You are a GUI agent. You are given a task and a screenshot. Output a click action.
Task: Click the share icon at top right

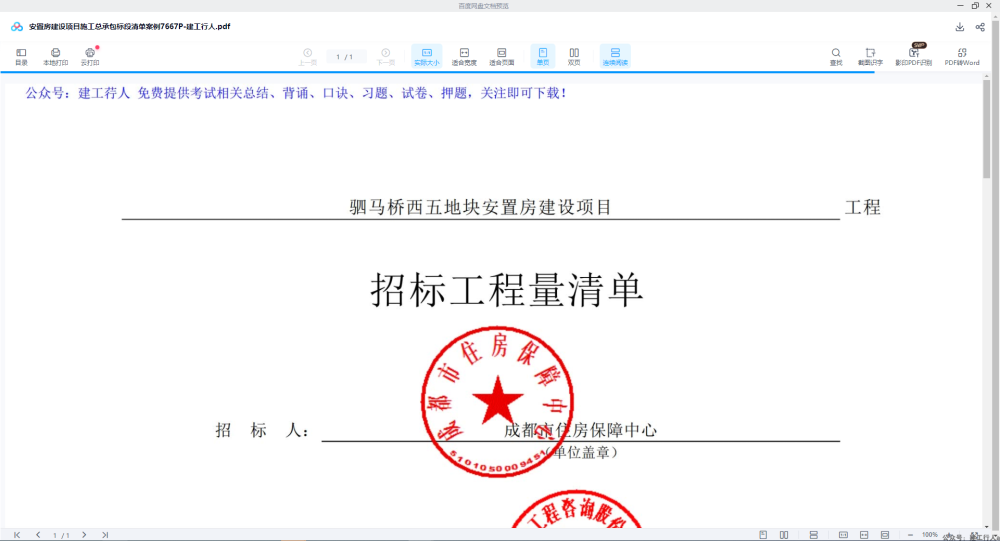980,27
